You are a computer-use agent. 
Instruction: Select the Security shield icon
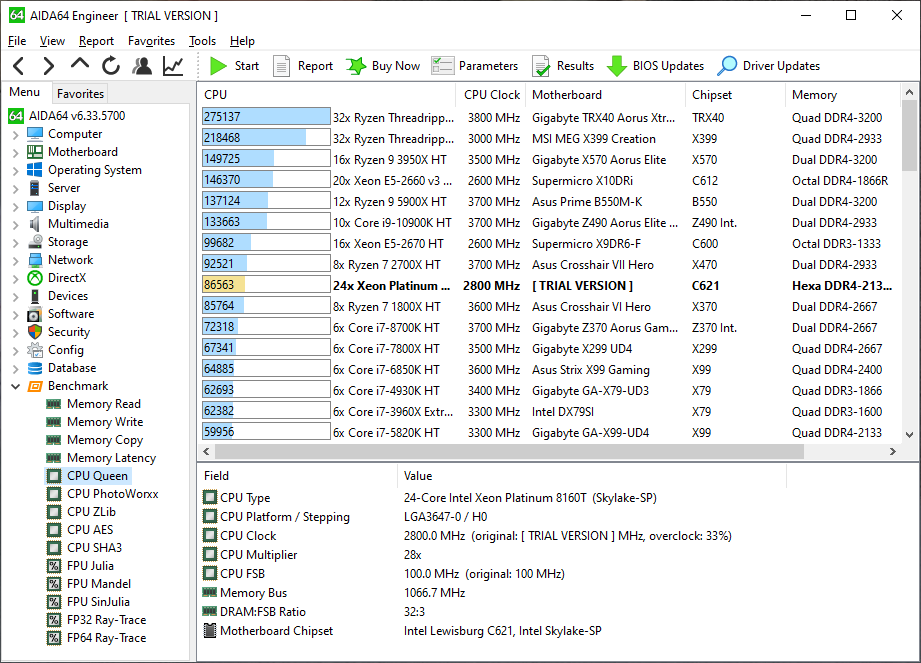tap(35, 332)
